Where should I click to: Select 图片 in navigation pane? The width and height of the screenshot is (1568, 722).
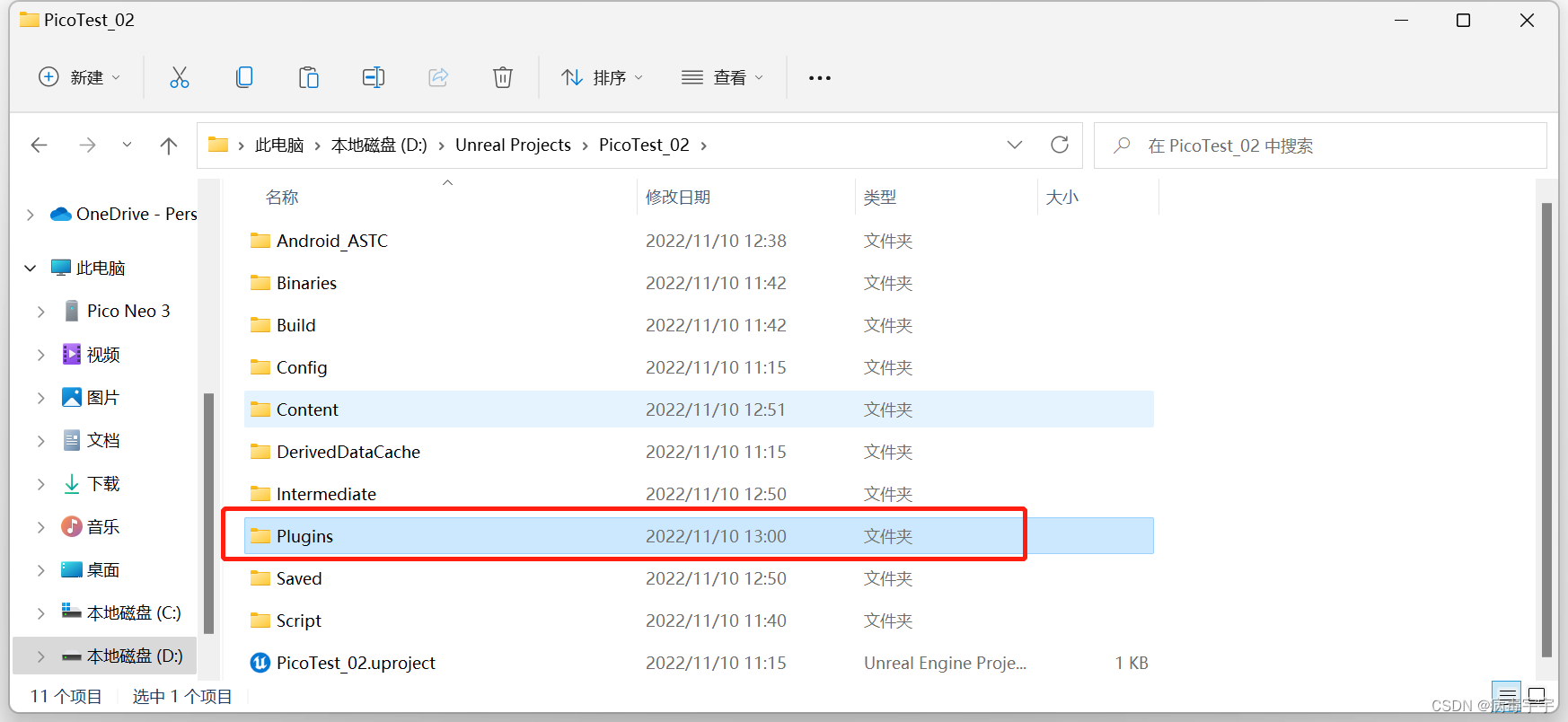(x=103, y=397)
